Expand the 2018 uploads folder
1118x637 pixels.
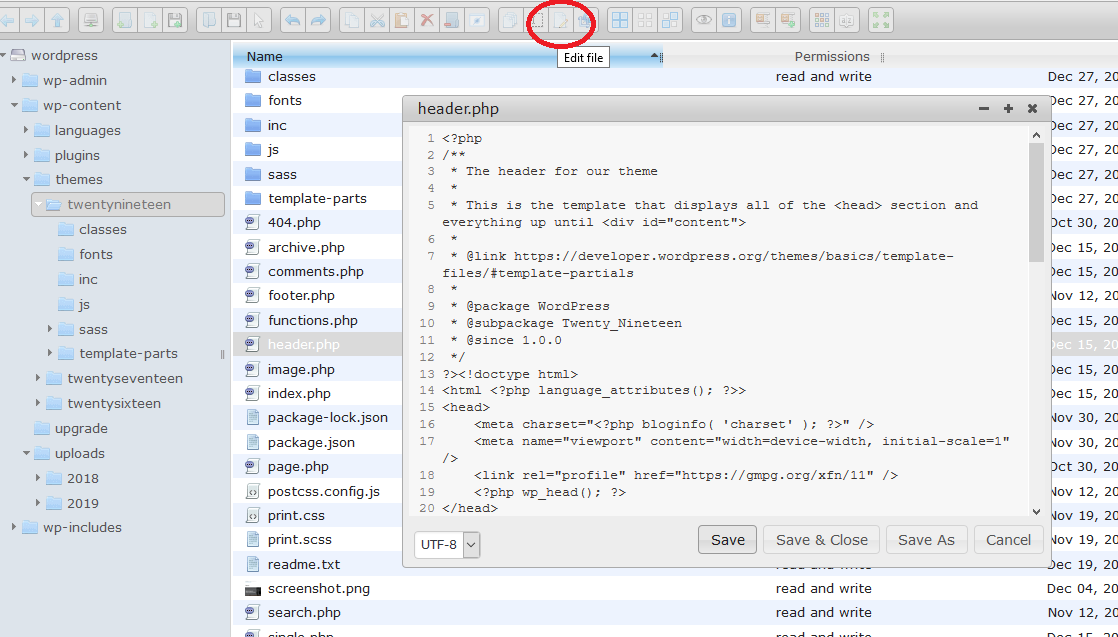38,478
